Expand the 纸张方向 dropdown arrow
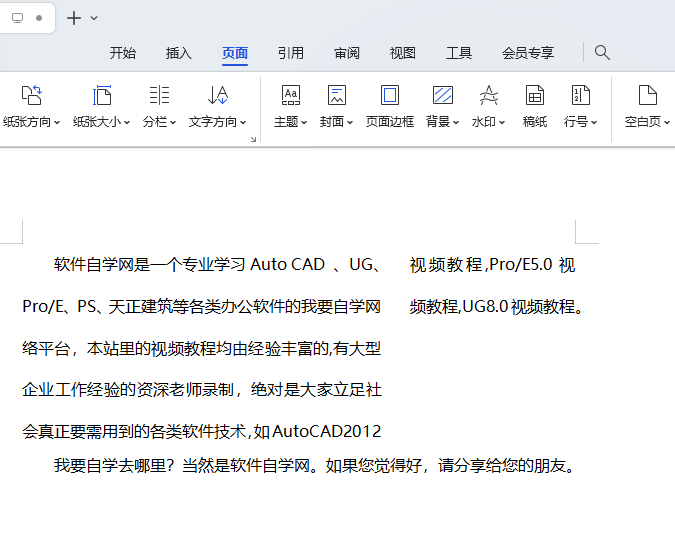The height and width of the screenshot is (535, 675). tap(57, 122)
